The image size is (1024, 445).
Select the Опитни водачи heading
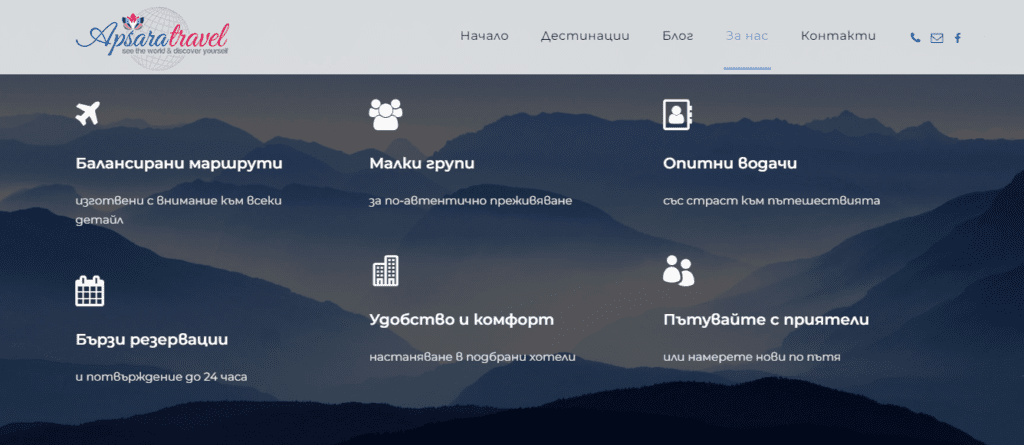pos(730,163)
